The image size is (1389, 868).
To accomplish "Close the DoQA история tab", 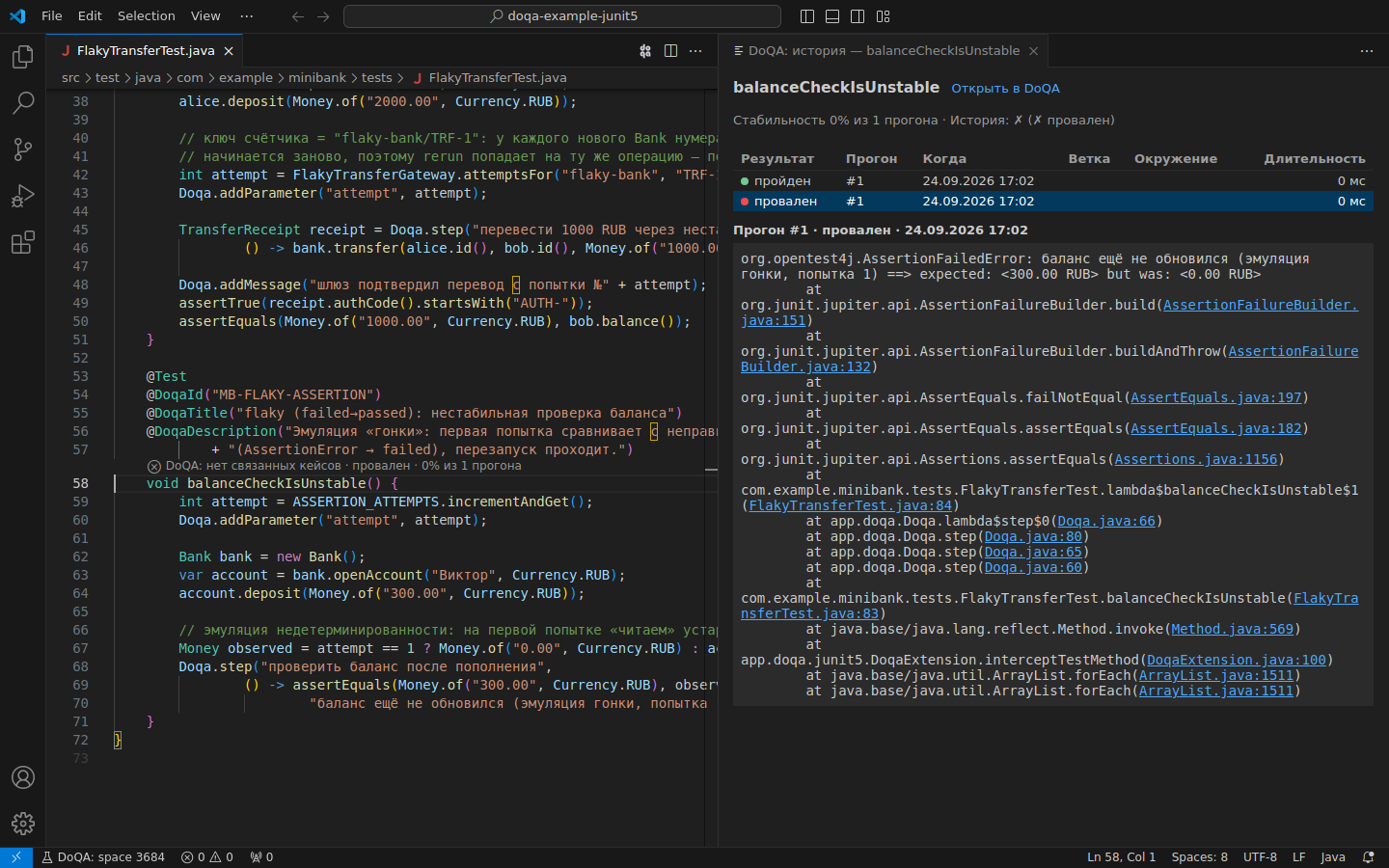I will click(1033, 51).
